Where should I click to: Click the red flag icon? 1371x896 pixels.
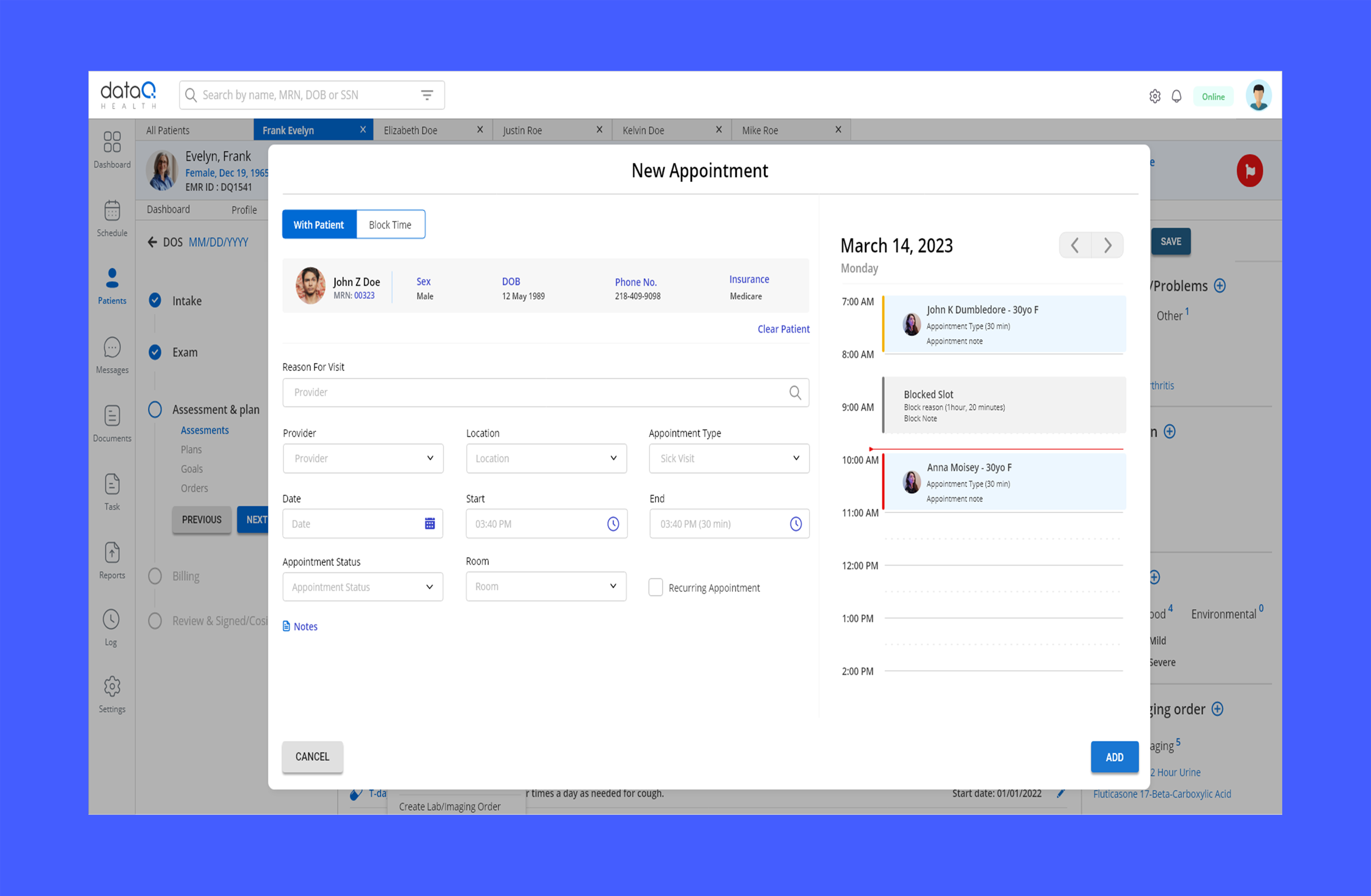click(x=1249, y=171)
